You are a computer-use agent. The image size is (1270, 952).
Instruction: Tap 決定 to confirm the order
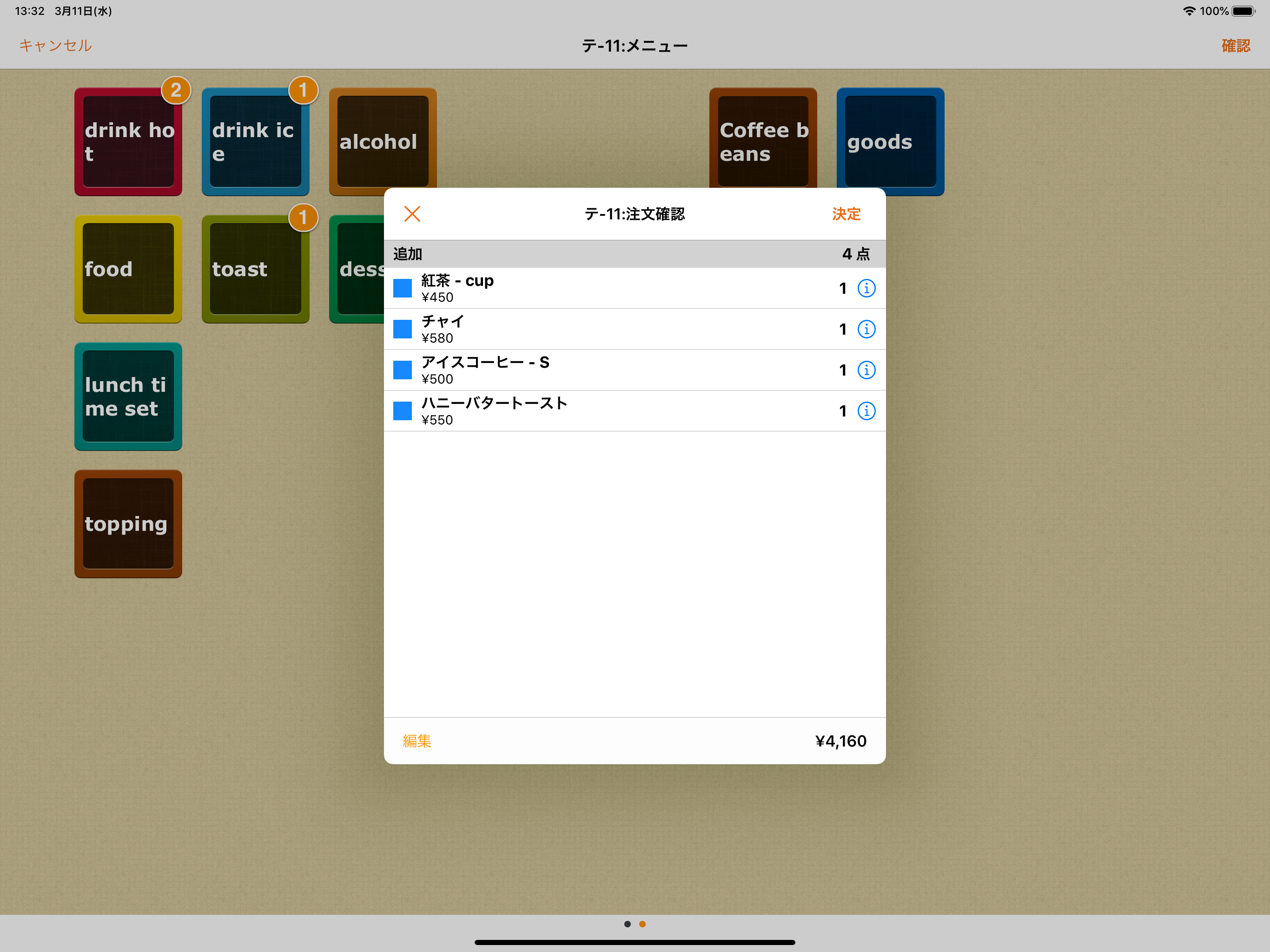[x=846, y=214]
